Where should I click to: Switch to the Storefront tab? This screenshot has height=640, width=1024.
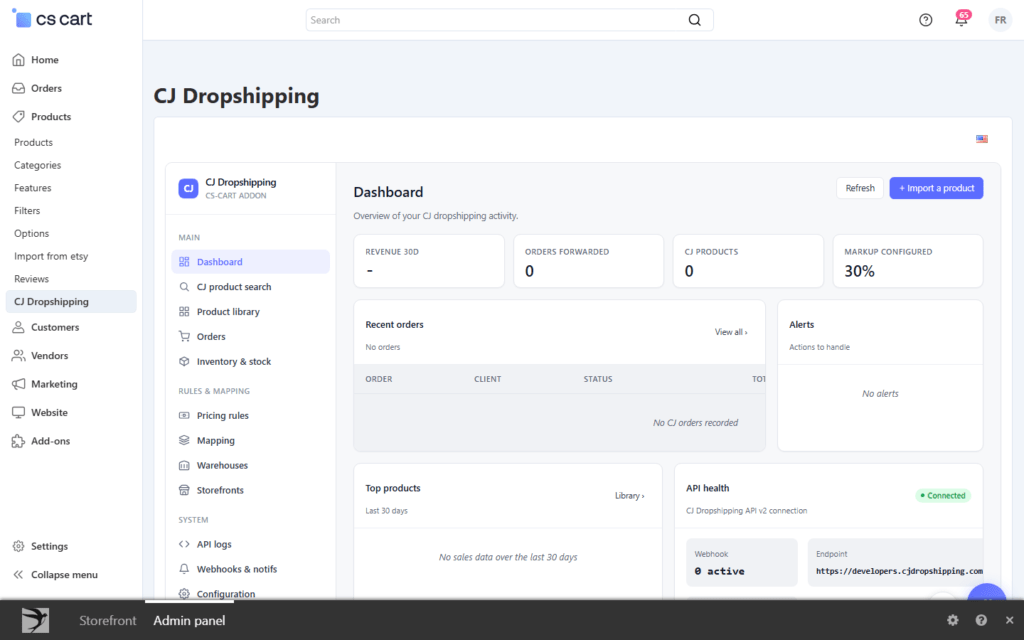point(108,620)
